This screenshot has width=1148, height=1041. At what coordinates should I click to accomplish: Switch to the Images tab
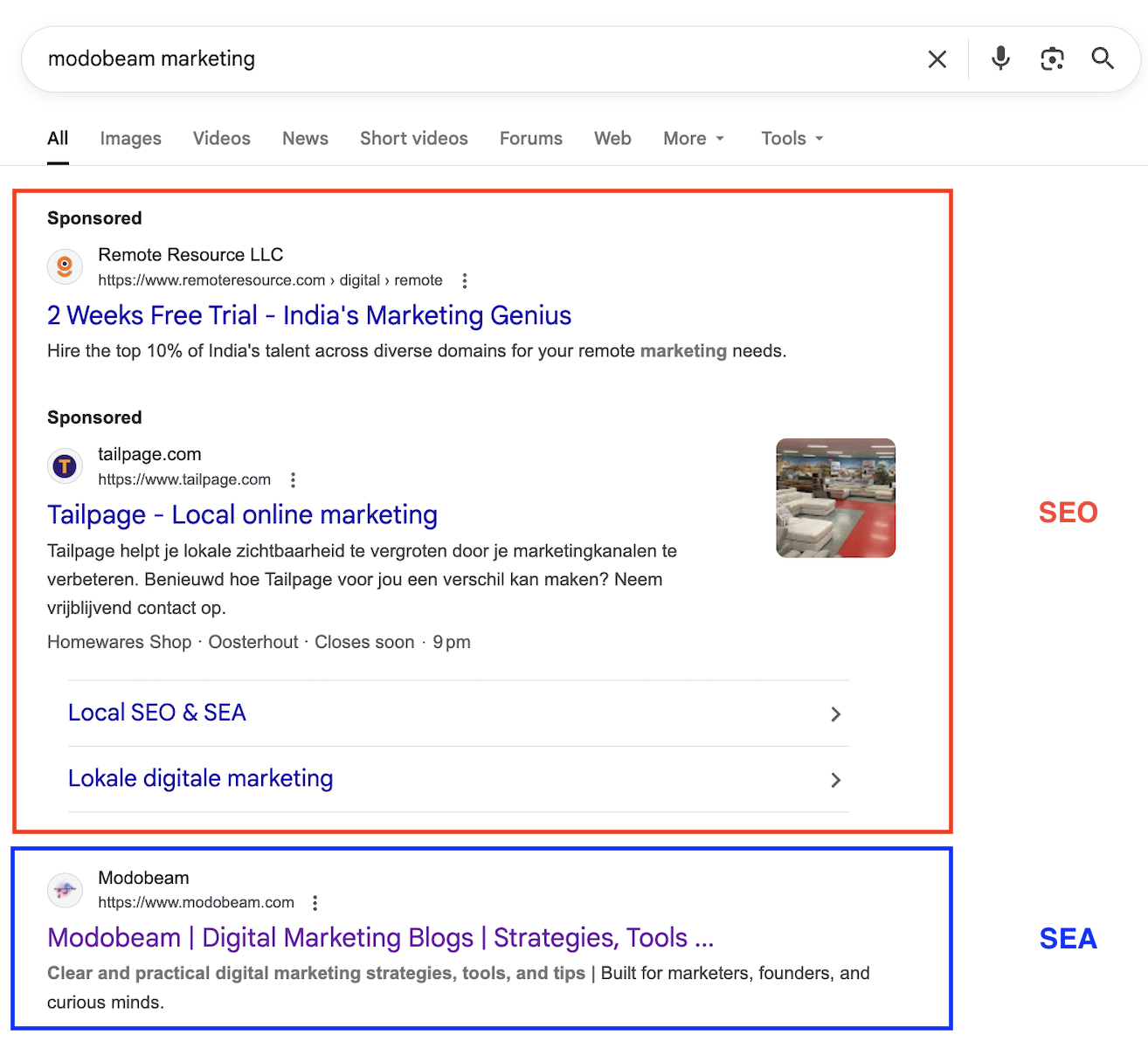[130, 138]
